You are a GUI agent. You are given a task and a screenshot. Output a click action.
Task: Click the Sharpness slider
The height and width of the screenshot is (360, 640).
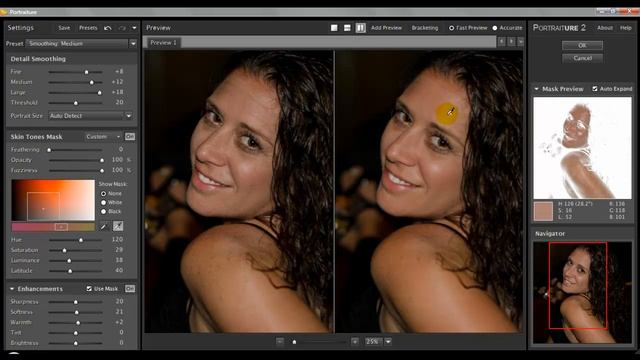[x=76, y=302]
